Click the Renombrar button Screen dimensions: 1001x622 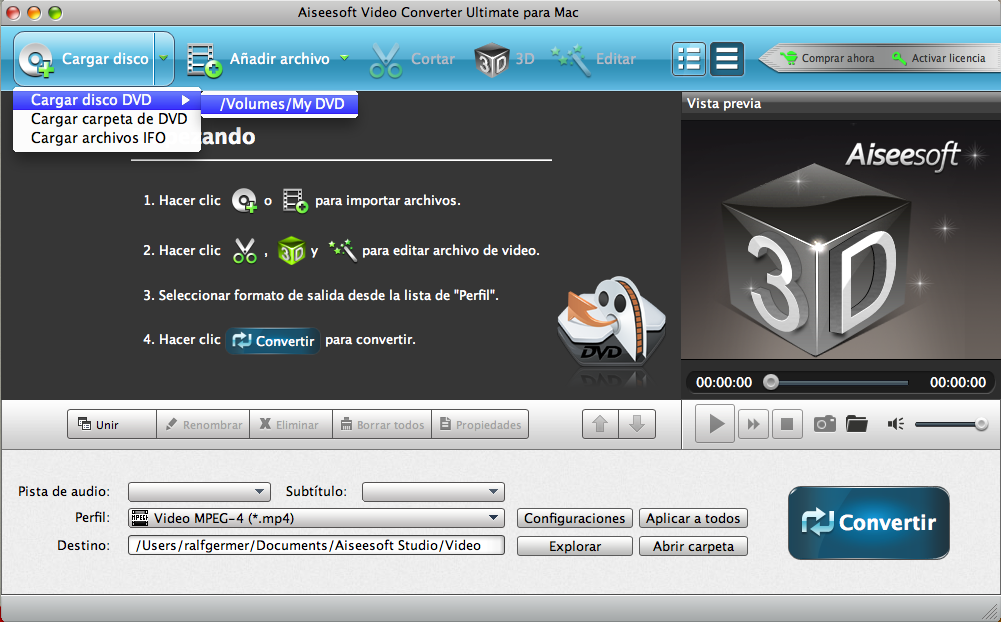point(203,425)
